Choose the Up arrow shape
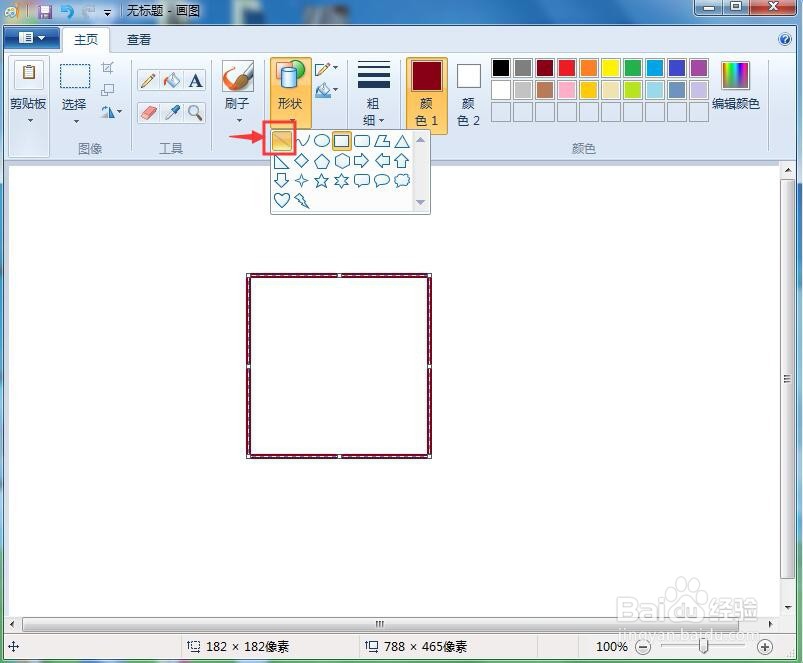Screen dimensions: 803x663 402,161
